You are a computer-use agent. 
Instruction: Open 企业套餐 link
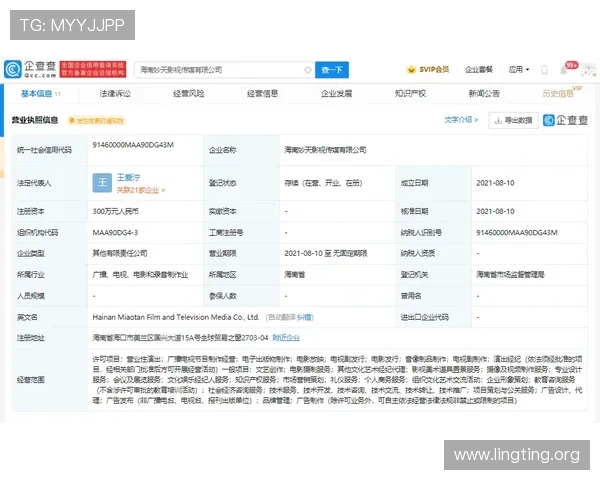pos(479,70)
